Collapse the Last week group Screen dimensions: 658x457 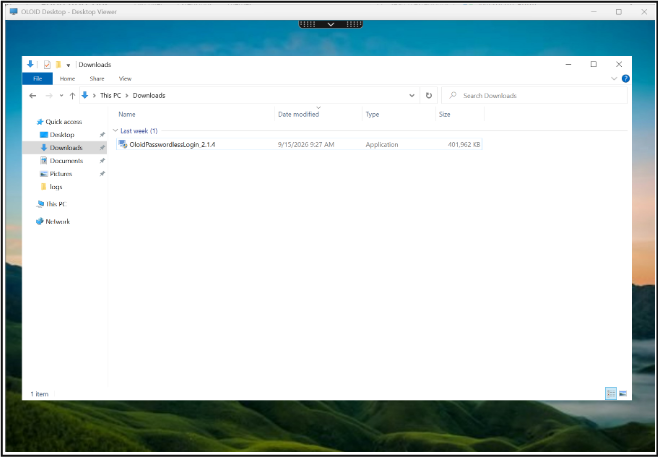[x=116, y=131]
